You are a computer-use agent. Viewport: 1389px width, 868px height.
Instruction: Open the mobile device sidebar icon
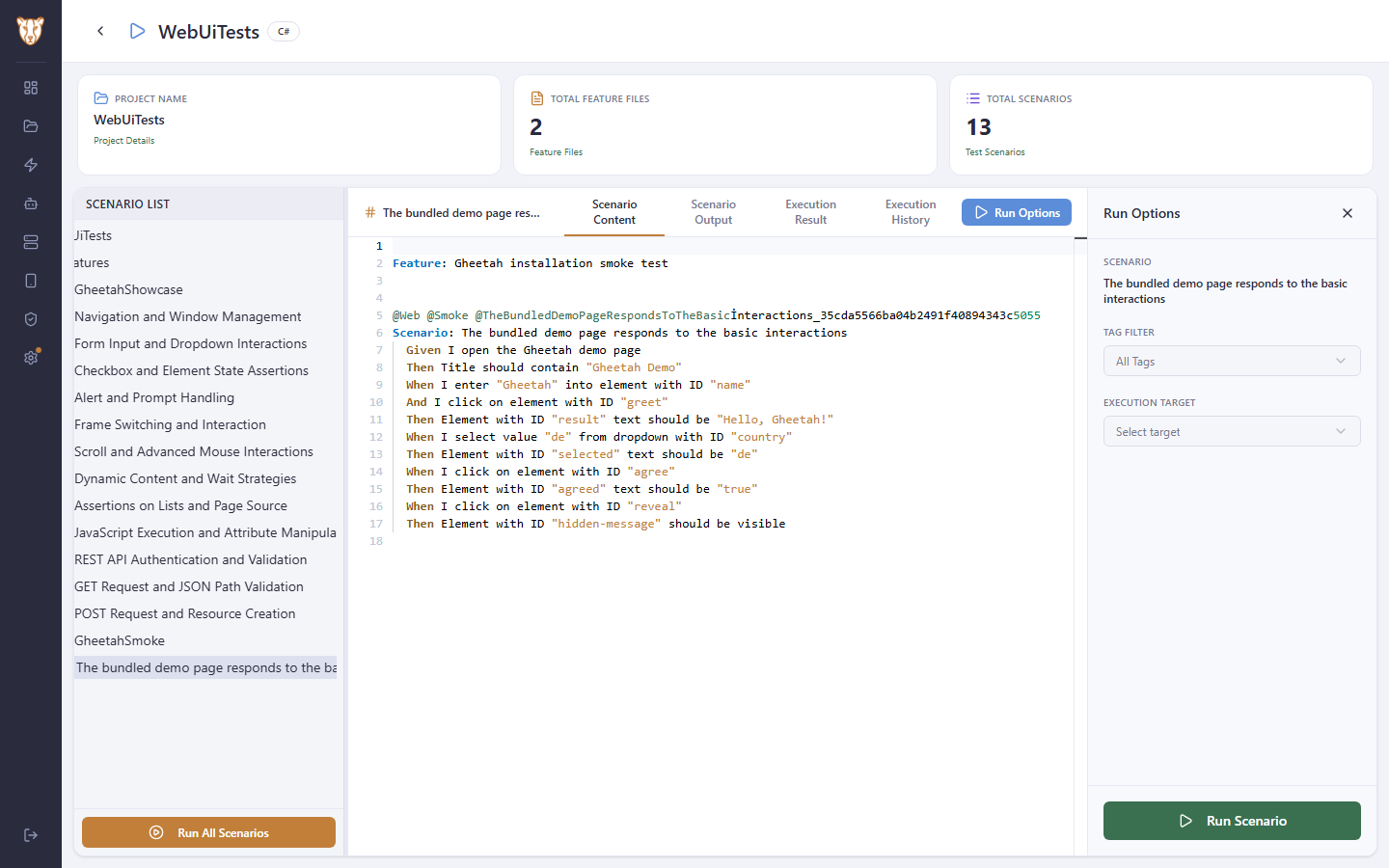pos(31,281)
